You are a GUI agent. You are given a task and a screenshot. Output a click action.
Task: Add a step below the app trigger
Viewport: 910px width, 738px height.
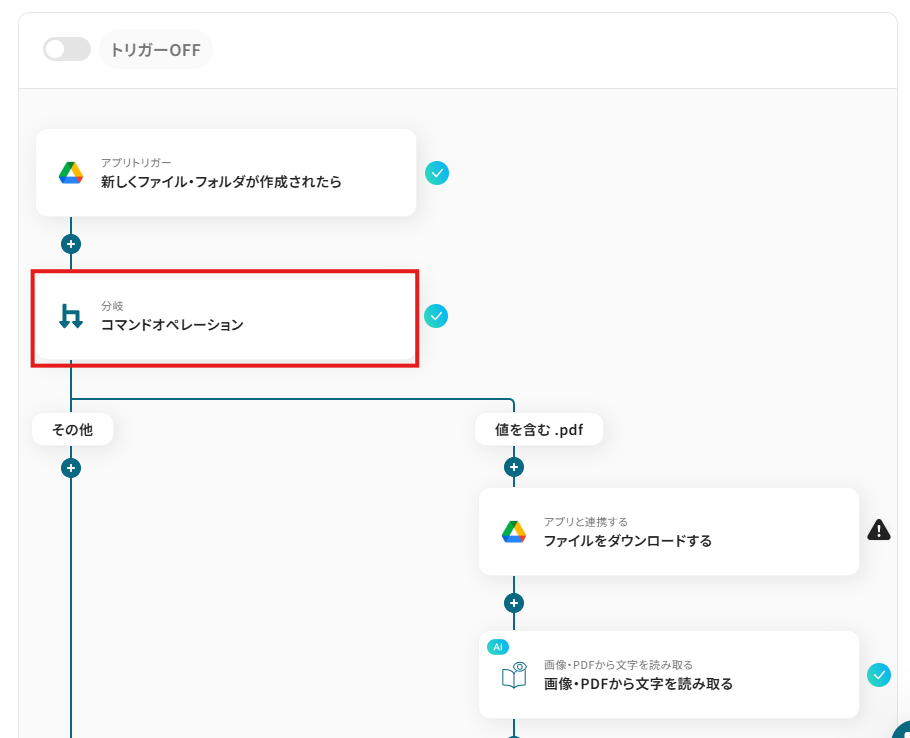coord(71,244)
